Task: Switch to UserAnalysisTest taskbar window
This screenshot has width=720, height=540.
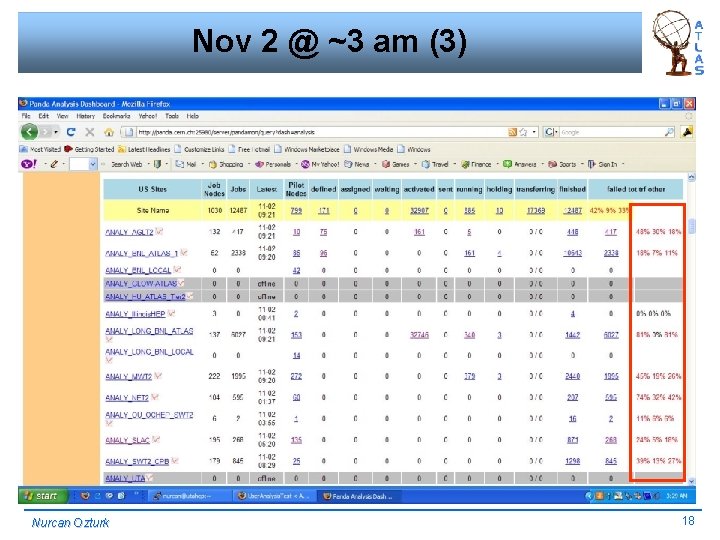Action: click(x=274, y=496)
